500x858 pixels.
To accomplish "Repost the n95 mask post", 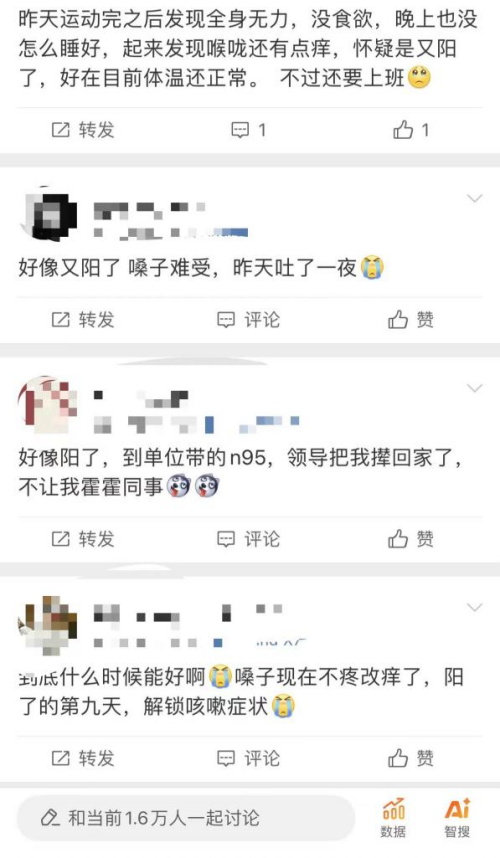I will click(83, 539).
